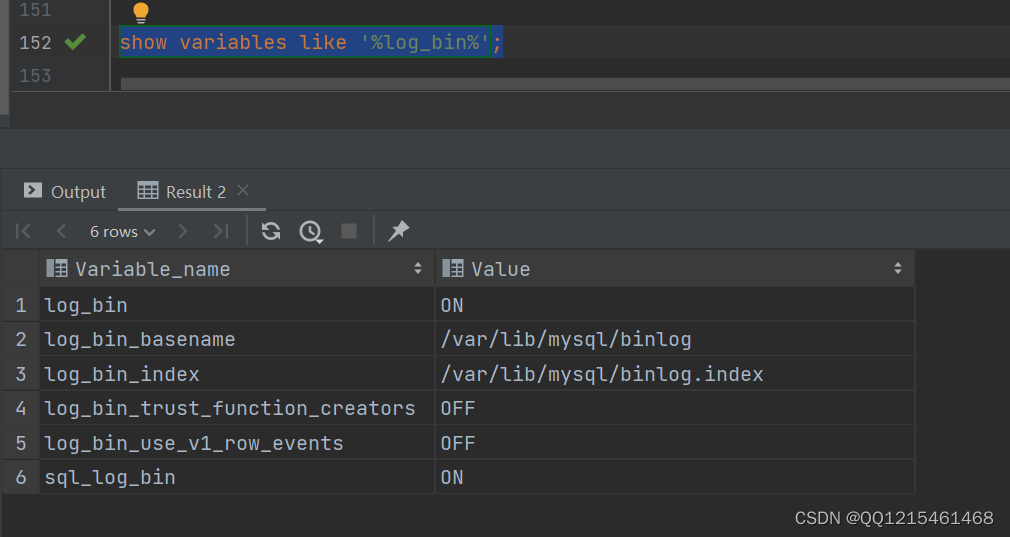Click the yellow intention lightbulb icon
This screenshot has height=537, width=1010.
point(140,12)
